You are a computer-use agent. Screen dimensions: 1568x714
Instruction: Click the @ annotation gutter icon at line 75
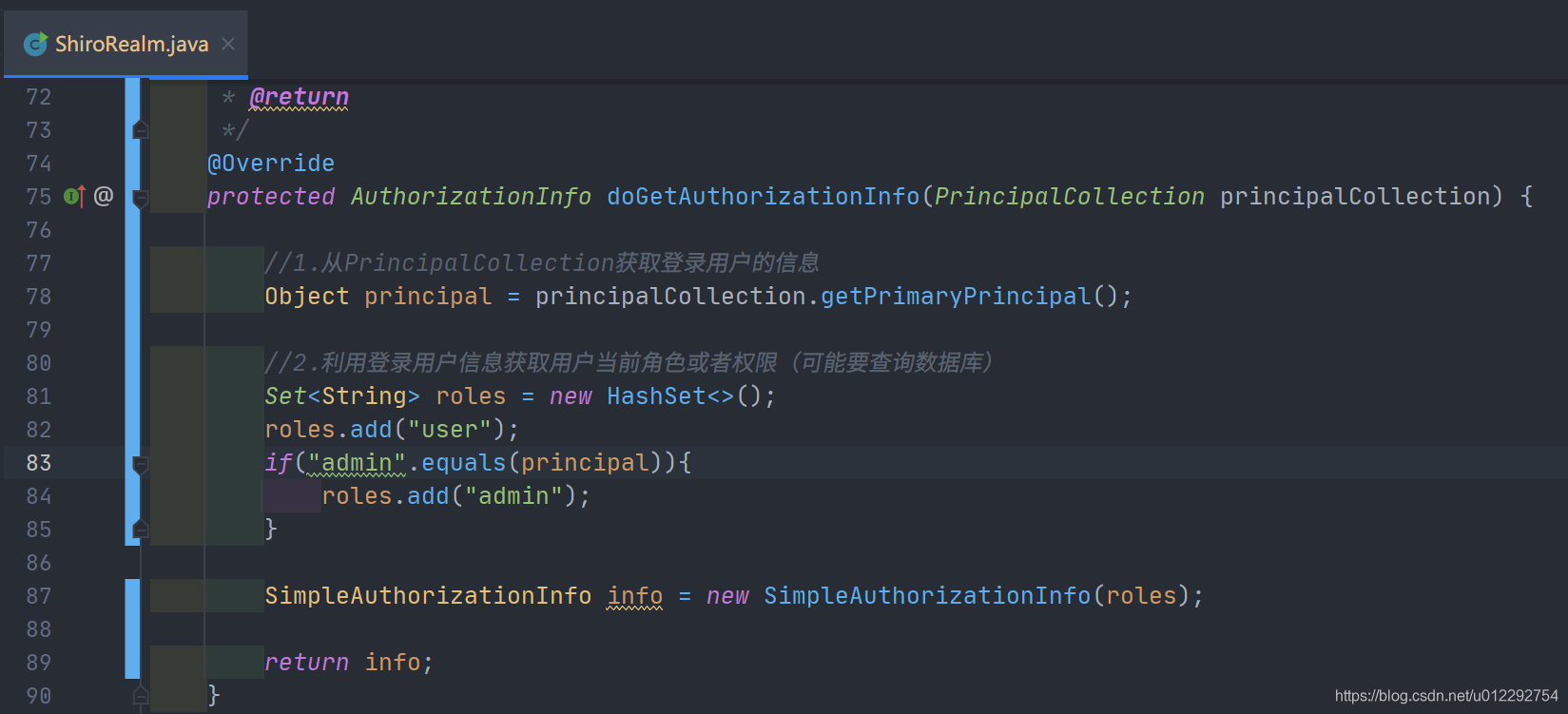[x=104, y=196]
